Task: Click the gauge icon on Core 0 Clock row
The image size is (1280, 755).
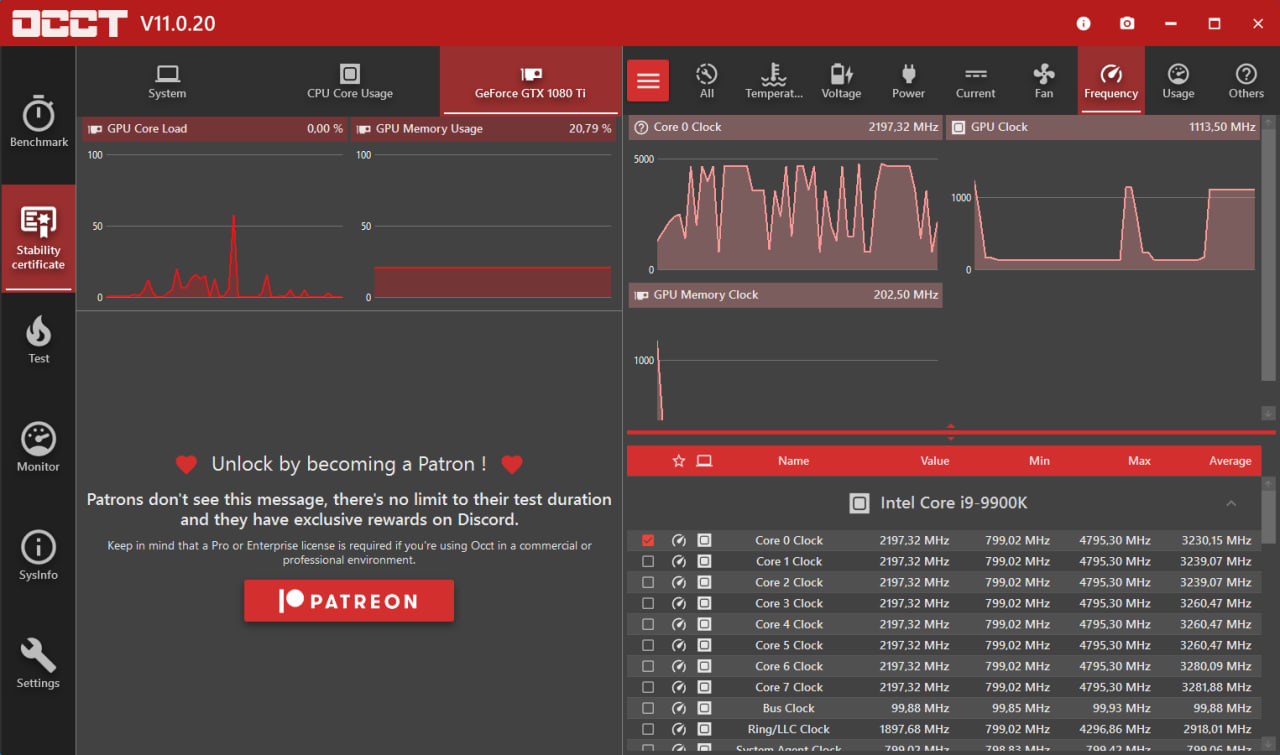Action: coord(679,540)
